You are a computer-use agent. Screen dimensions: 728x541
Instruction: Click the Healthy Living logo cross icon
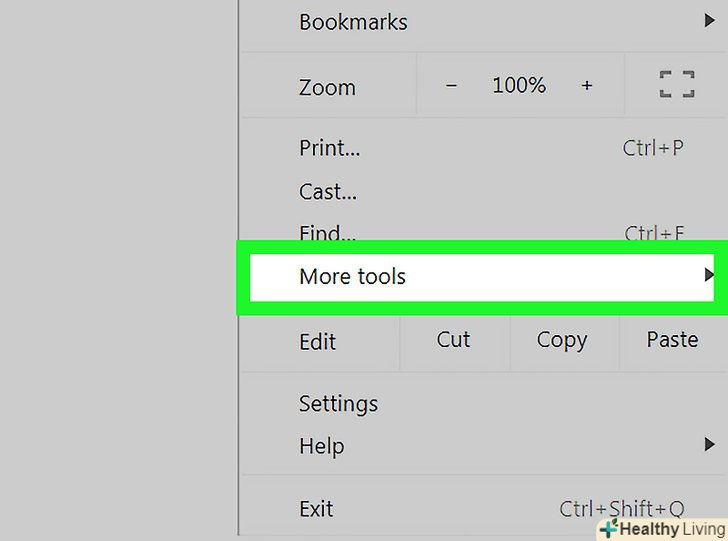pyautogui.click(x=608, y=529)
